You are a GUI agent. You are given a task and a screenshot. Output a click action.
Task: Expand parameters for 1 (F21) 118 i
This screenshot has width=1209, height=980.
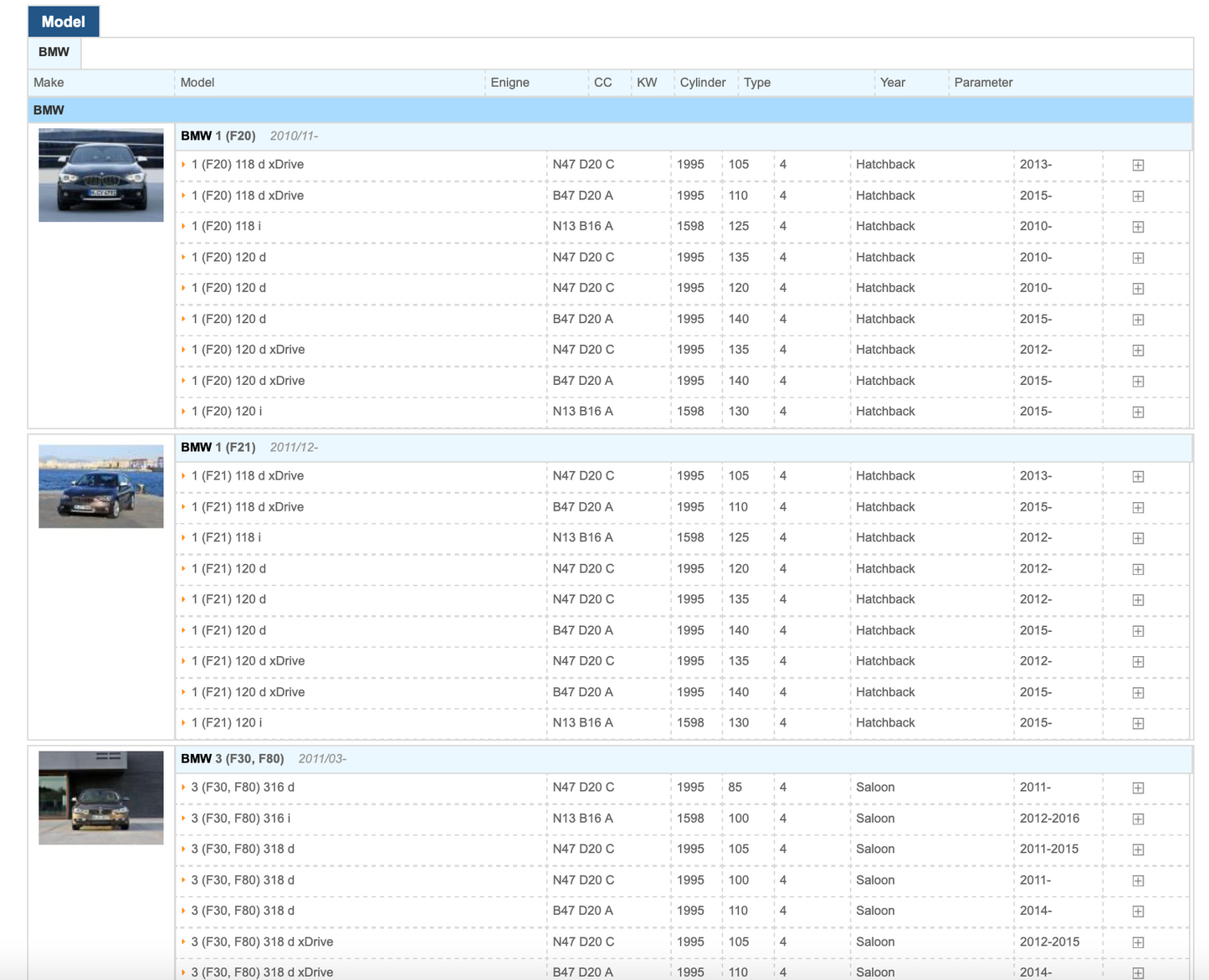tap(1138, 538)
